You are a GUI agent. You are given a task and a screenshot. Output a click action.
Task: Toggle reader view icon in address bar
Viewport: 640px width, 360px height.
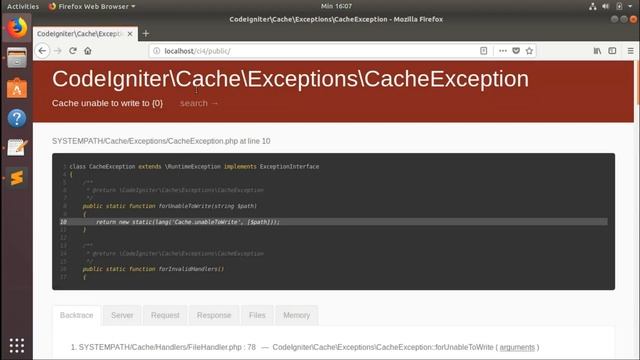pyautogui.click(x=484, y=51)
